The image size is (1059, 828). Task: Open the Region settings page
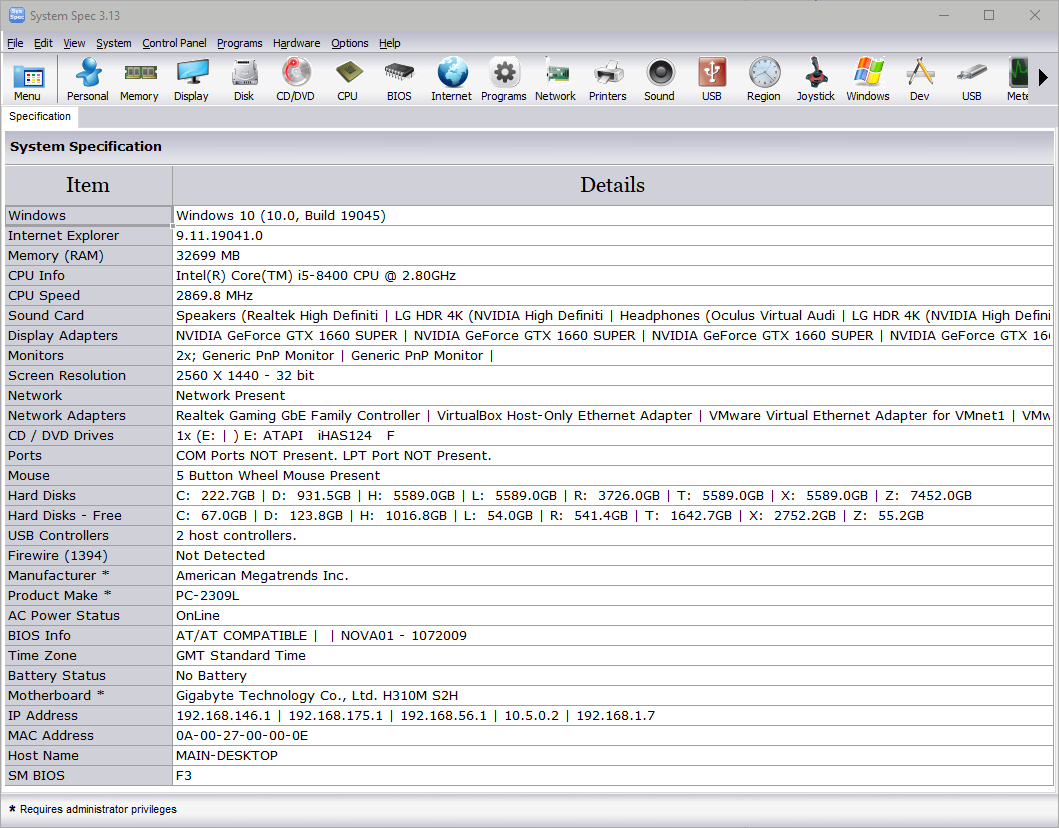click(763, 79)
